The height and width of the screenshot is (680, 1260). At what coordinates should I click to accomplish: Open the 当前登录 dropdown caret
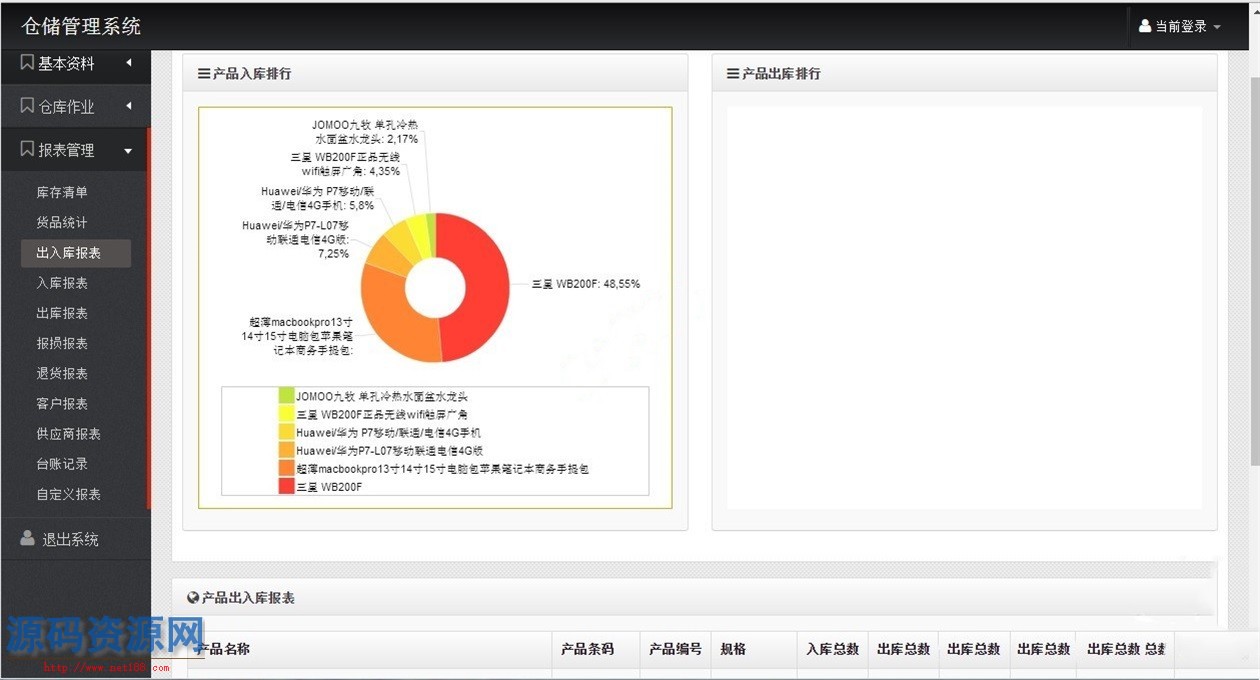[x=1217, y=27]
